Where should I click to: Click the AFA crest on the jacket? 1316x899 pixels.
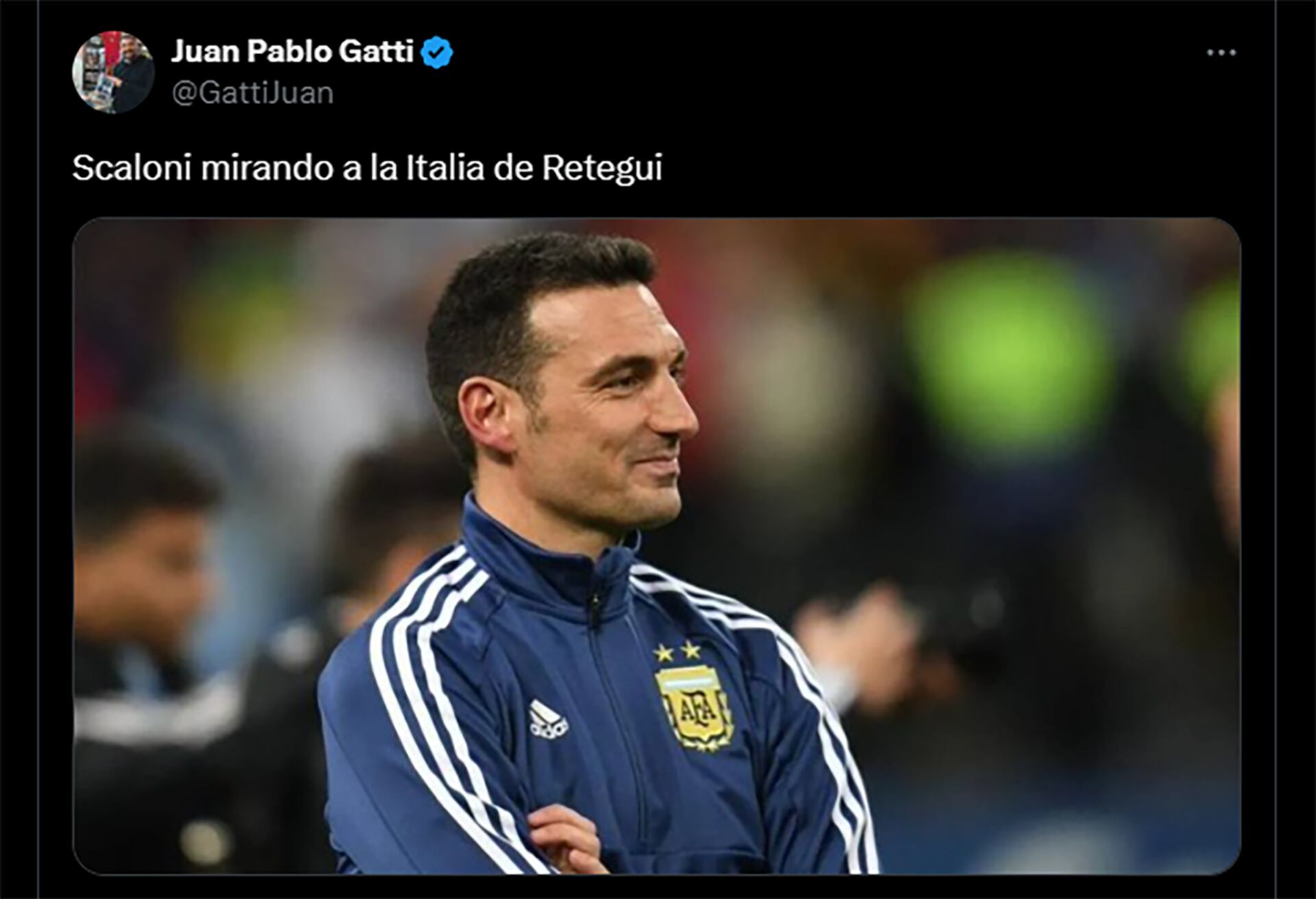click(694, 706)
